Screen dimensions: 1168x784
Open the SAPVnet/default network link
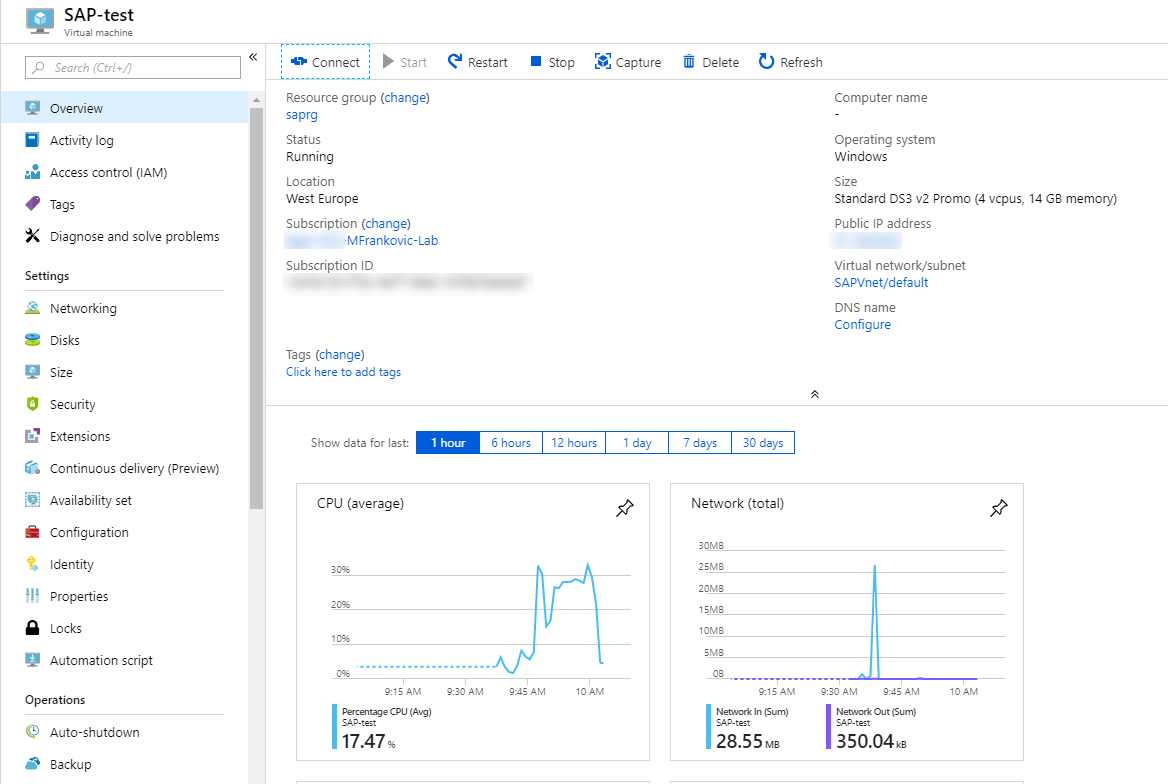tap(881, 282)
